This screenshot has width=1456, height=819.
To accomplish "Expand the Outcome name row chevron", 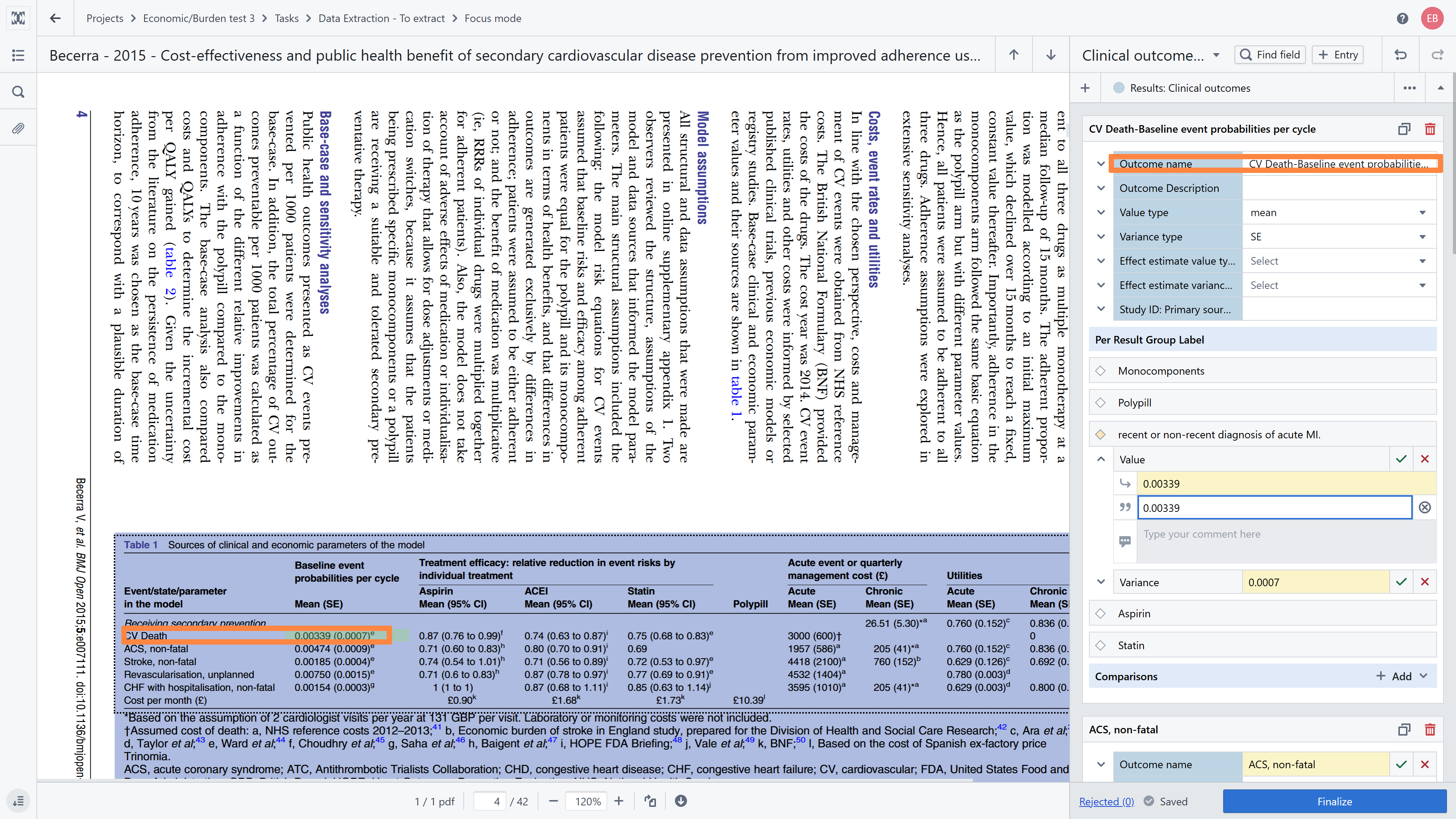I will pyautogui.click(x=1101, y=163).
